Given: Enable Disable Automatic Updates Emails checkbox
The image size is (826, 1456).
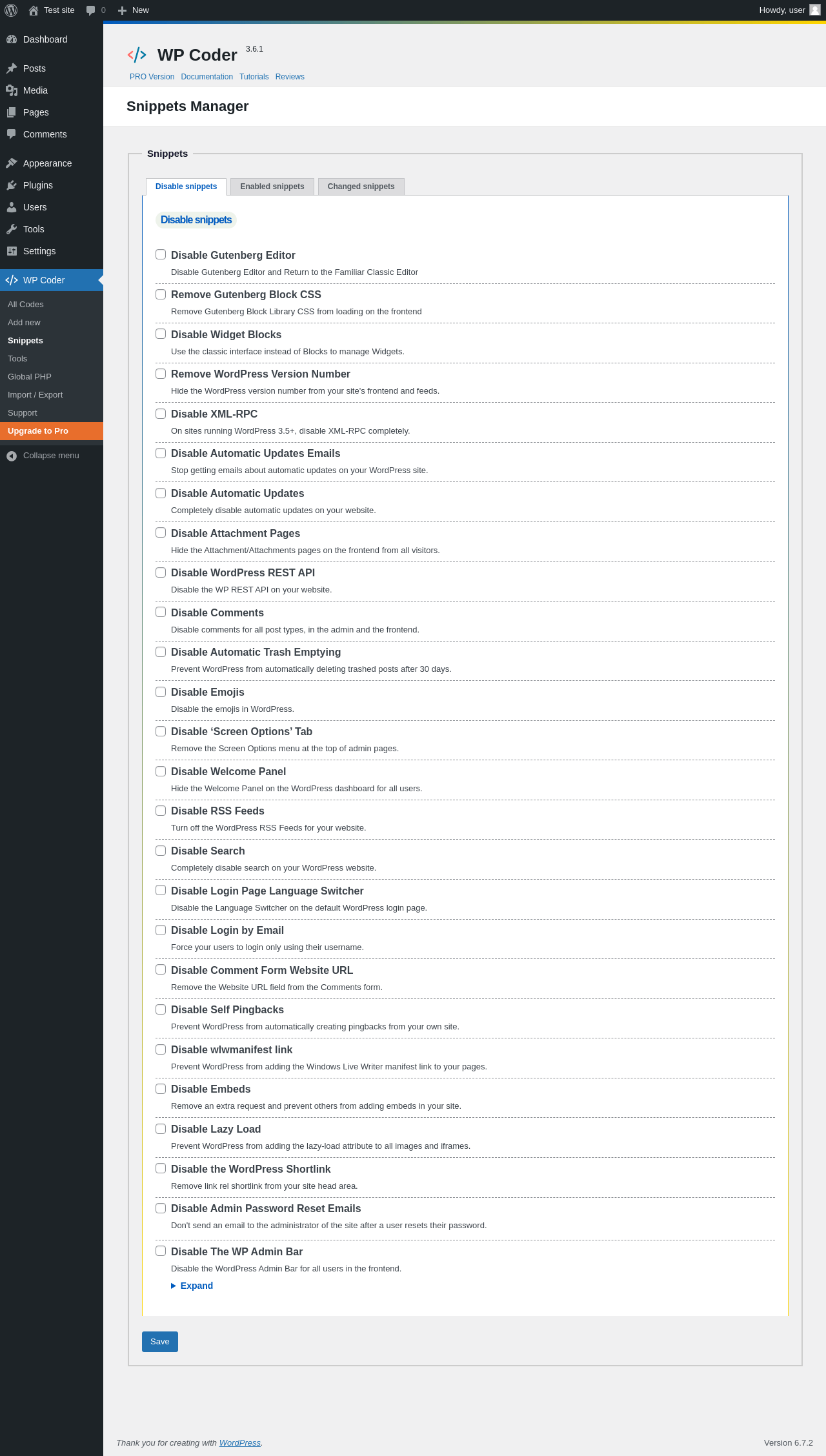Looking at the screenshot, I should pos(161,453).
